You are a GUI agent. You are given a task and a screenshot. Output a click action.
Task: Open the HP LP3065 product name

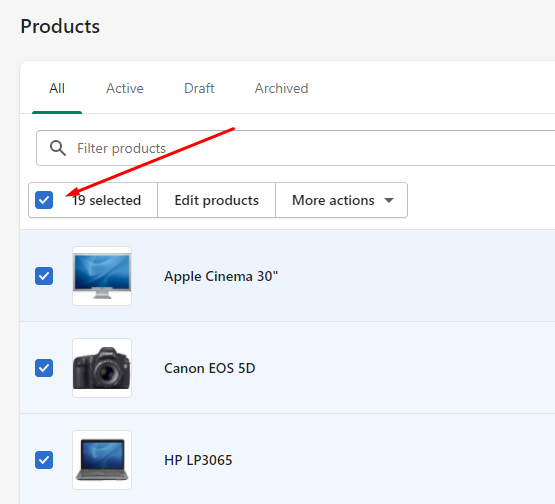pyautogui.click(x=198, y=460)
